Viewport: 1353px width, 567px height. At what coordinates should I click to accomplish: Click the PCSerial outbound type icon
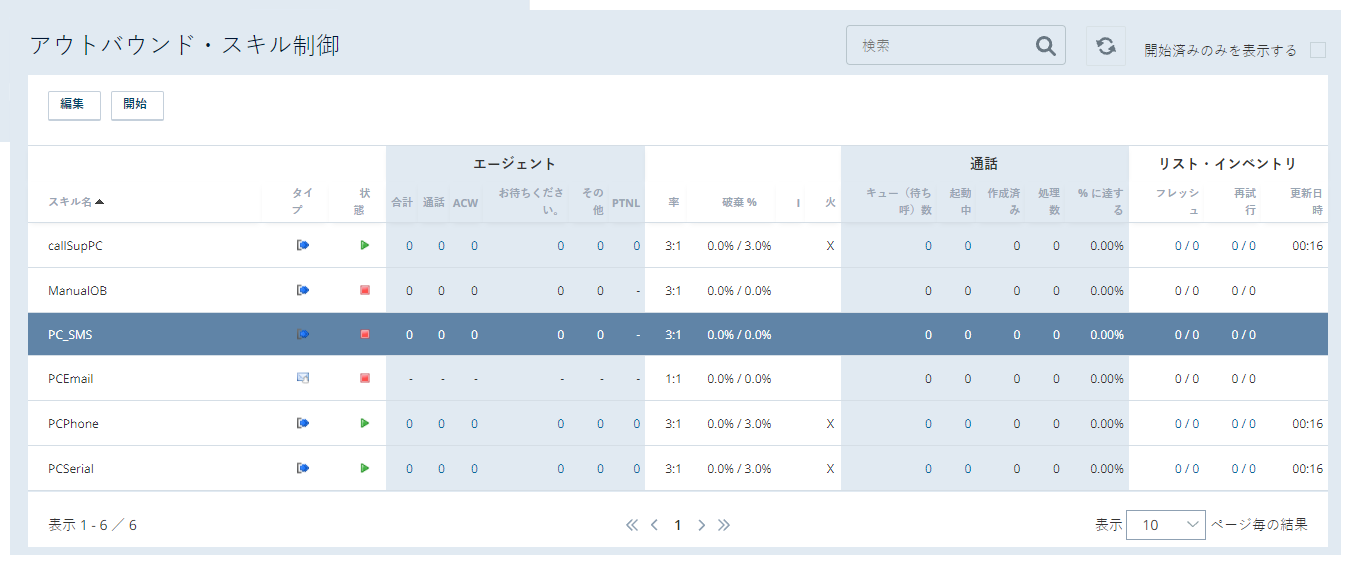click(303, 468)
